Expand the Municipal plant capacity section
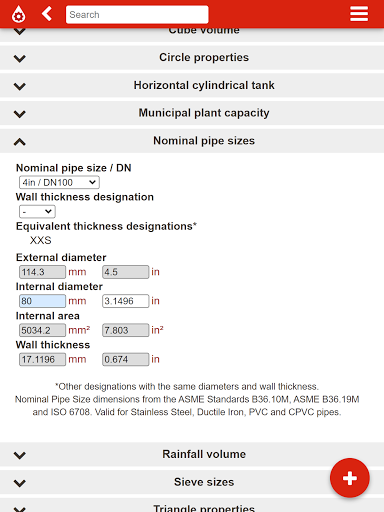The width and height of the screenshot is (384, 512). [x=192, y=113]
